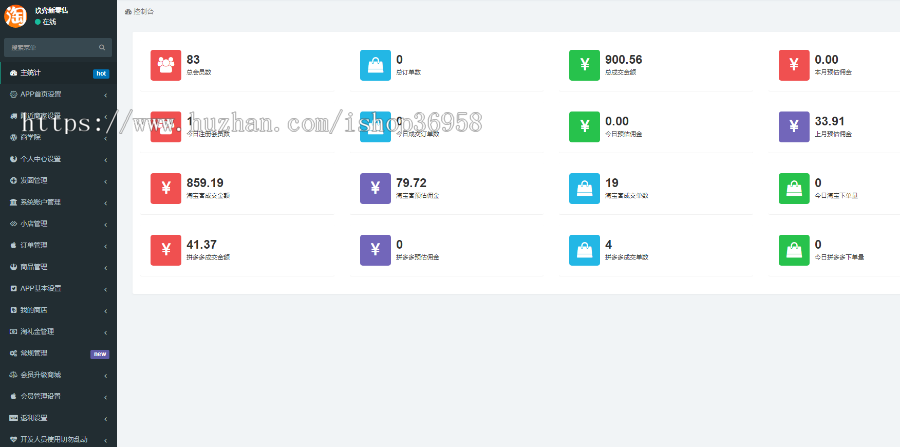Click the 拼多多成交金额 label

[208, 258]
